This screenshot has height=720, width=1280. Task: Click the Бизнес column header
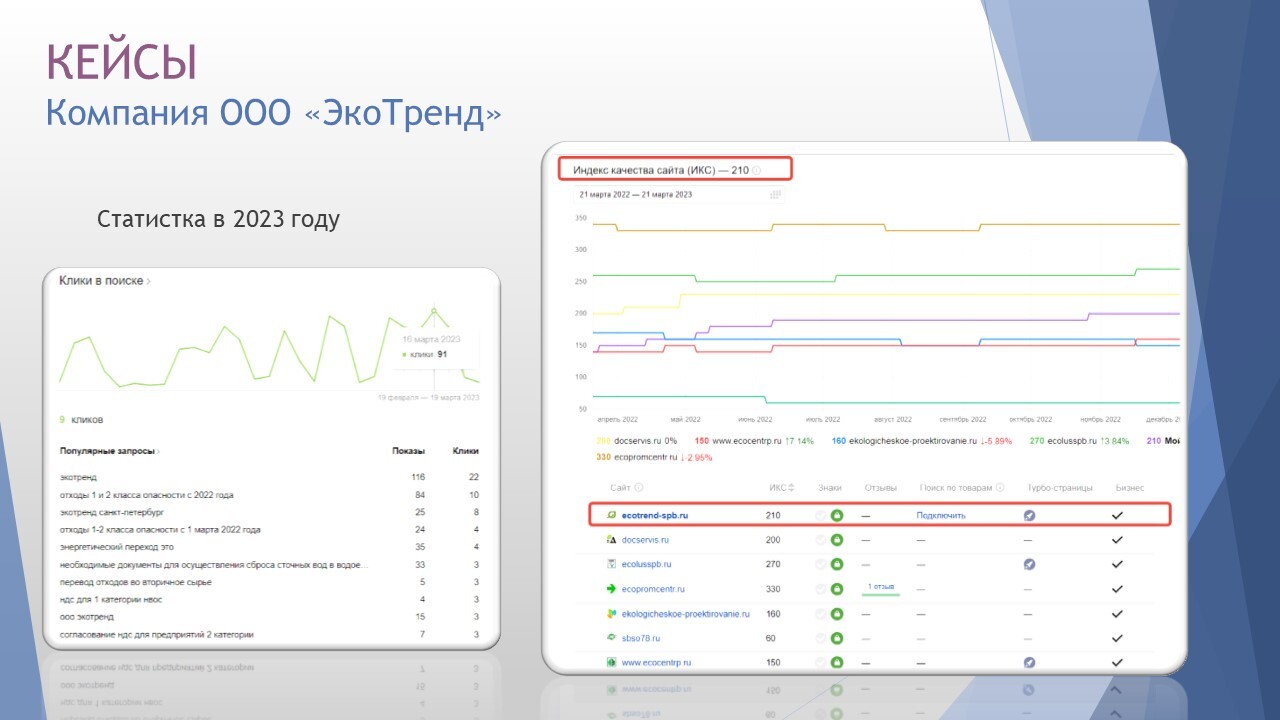1130,488
